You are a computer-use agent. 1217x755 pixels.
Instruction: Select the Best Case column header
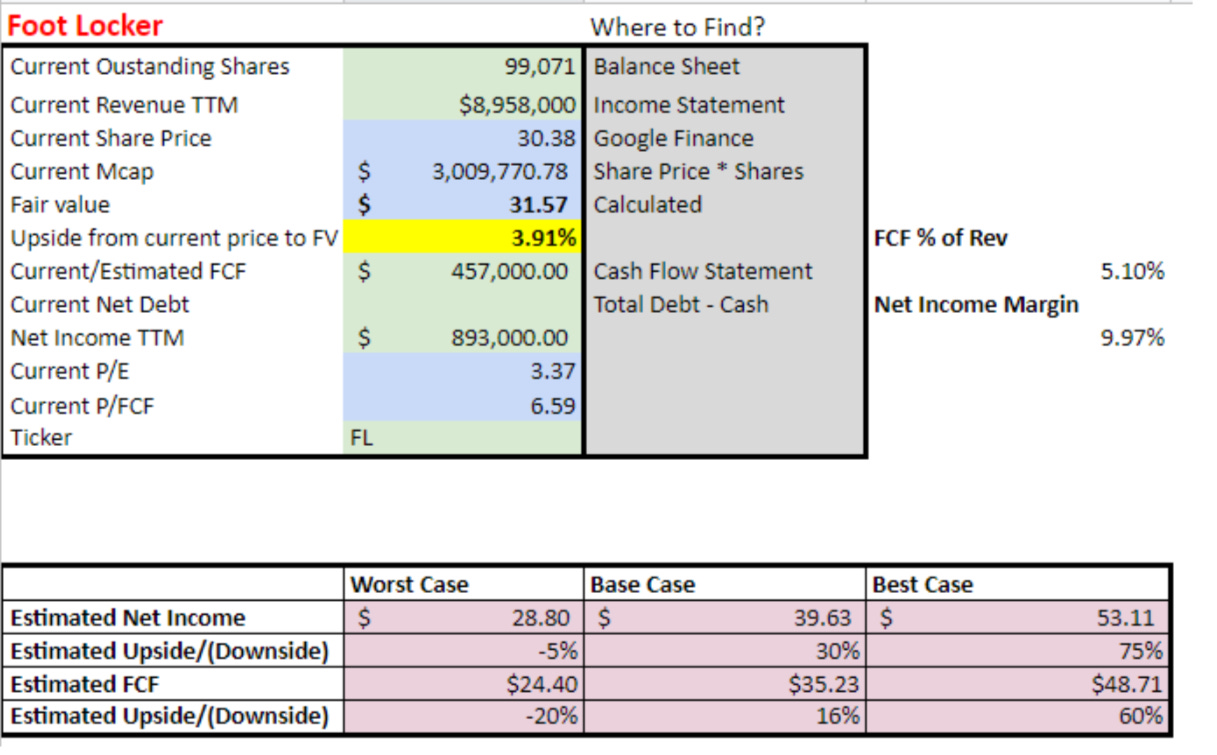coord(1018,585)
